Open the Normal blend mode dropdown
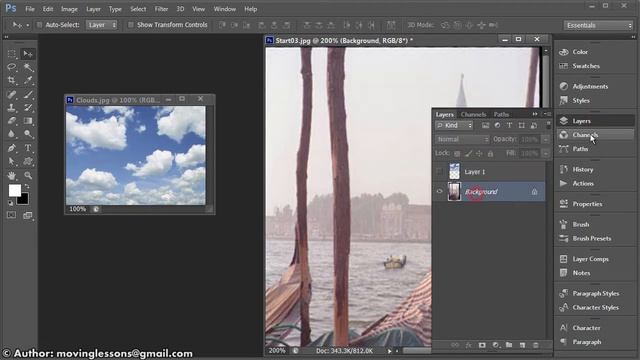 point(462,139)
